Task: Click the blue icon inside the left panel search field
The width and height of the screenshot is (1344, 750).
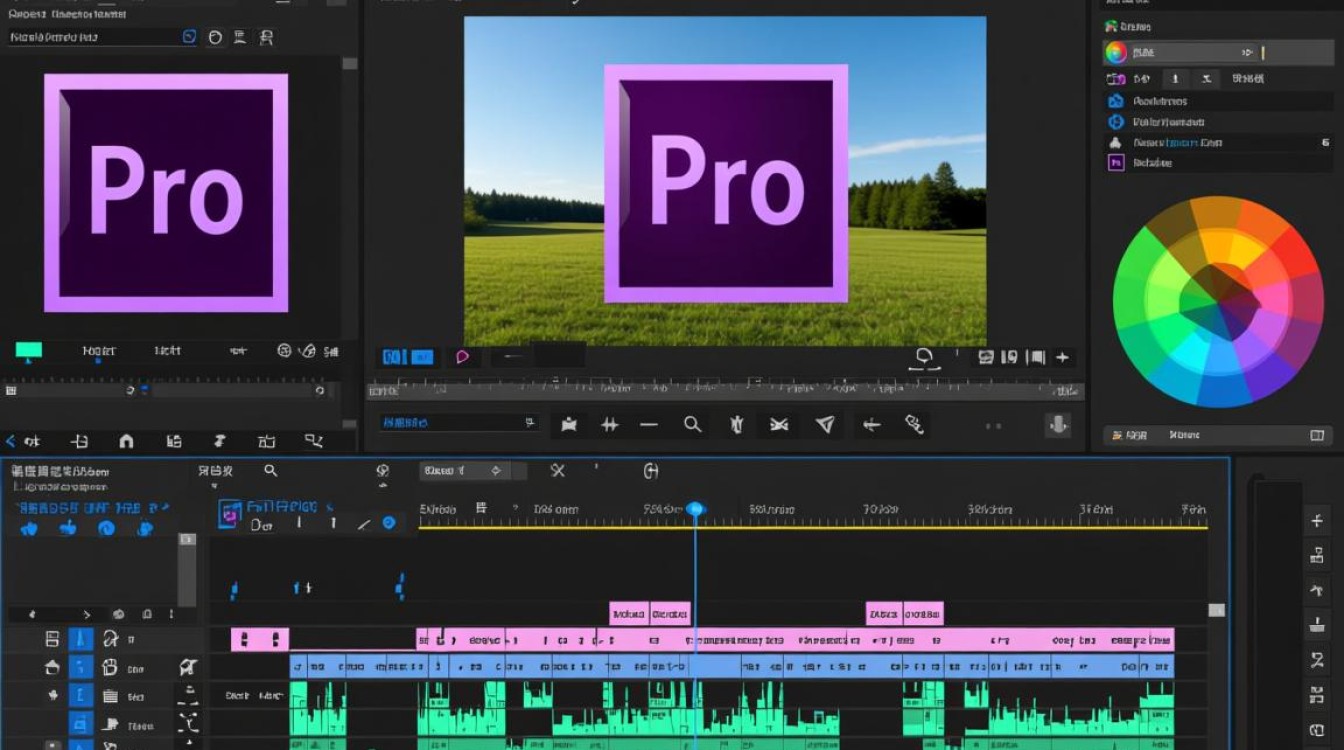Action: tap(189, 37)
